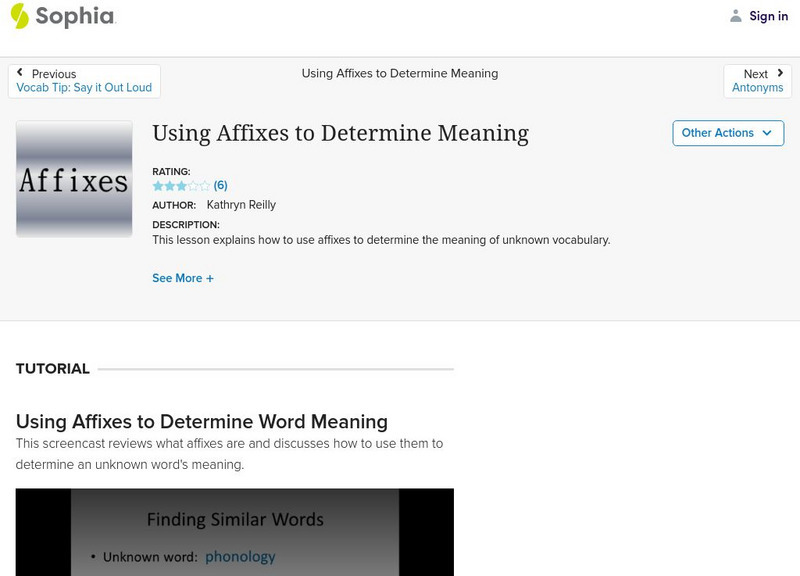This screenshot has height=576, width=800.
Task: Click the Next right arrow icon
Action: point(780,73)
